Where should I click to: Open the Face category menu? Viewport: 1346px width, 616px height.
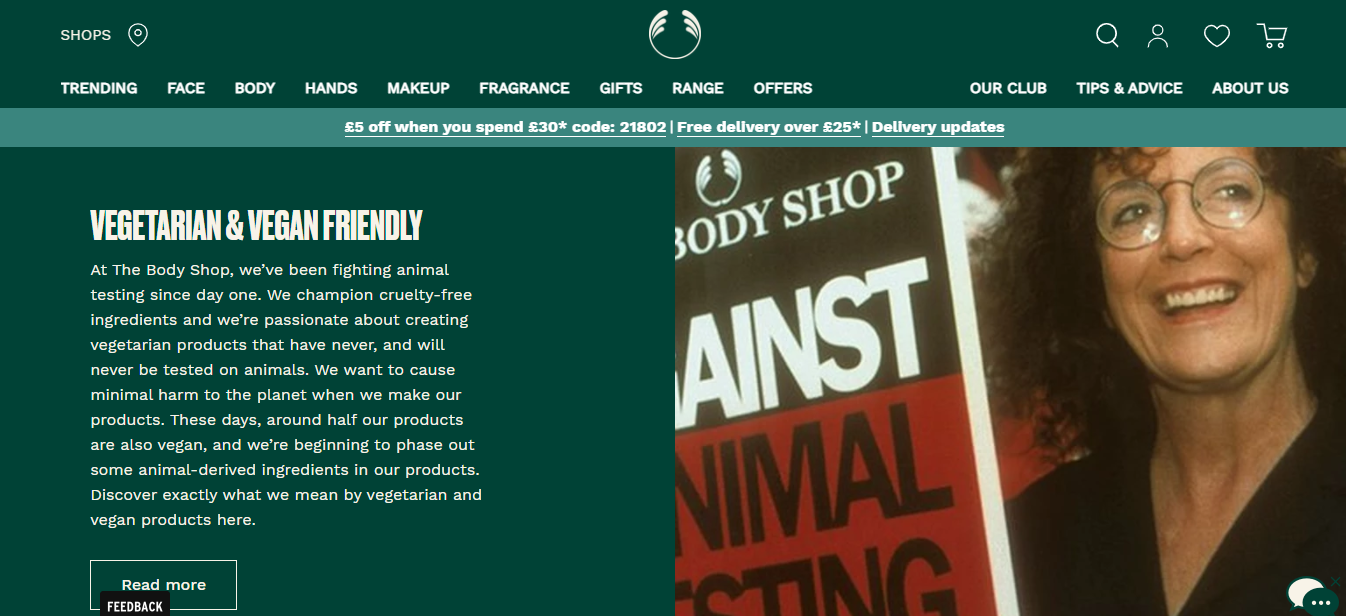[x=186, y=88]
